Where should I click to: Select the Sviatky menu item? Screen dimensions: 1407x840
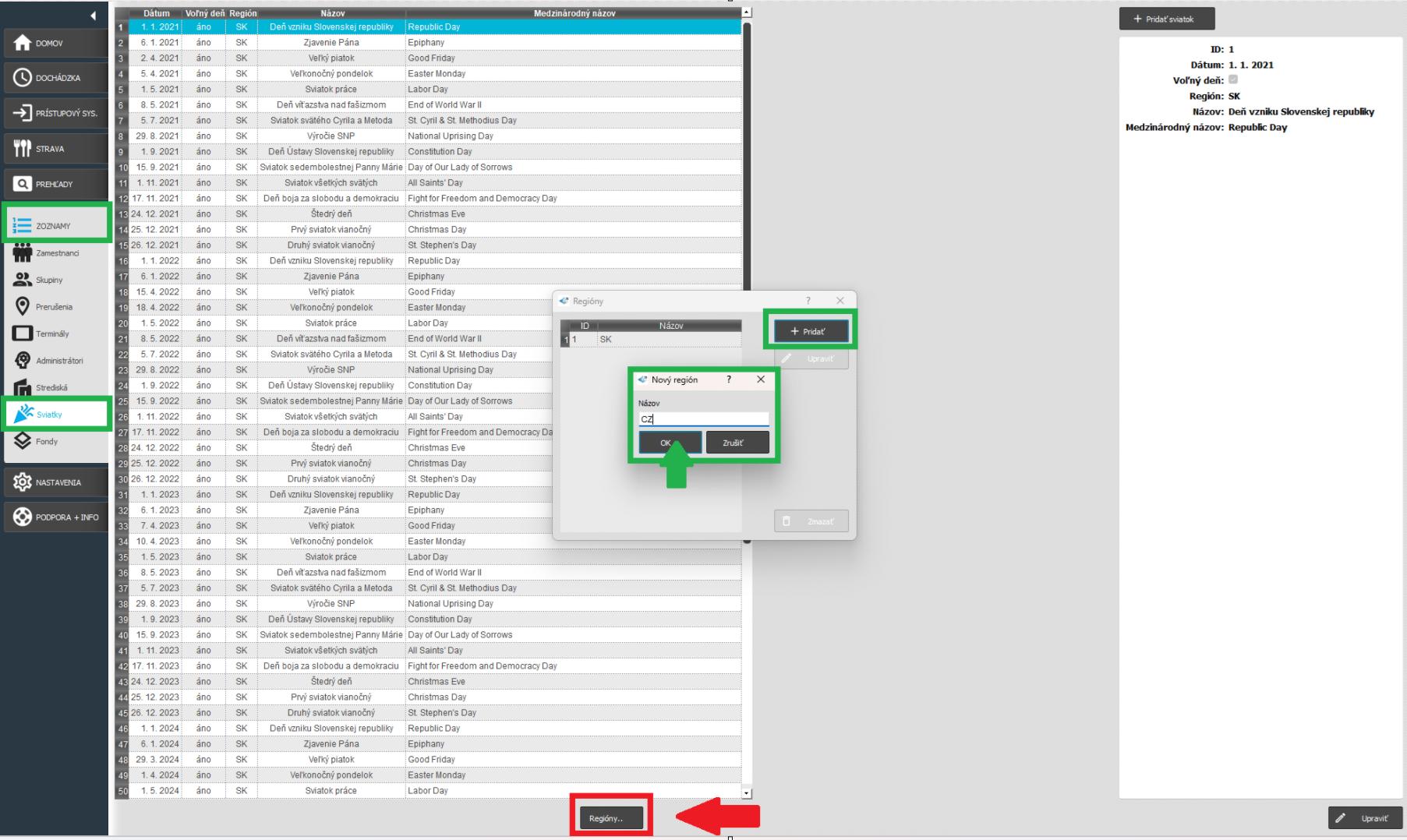(55, 415)
